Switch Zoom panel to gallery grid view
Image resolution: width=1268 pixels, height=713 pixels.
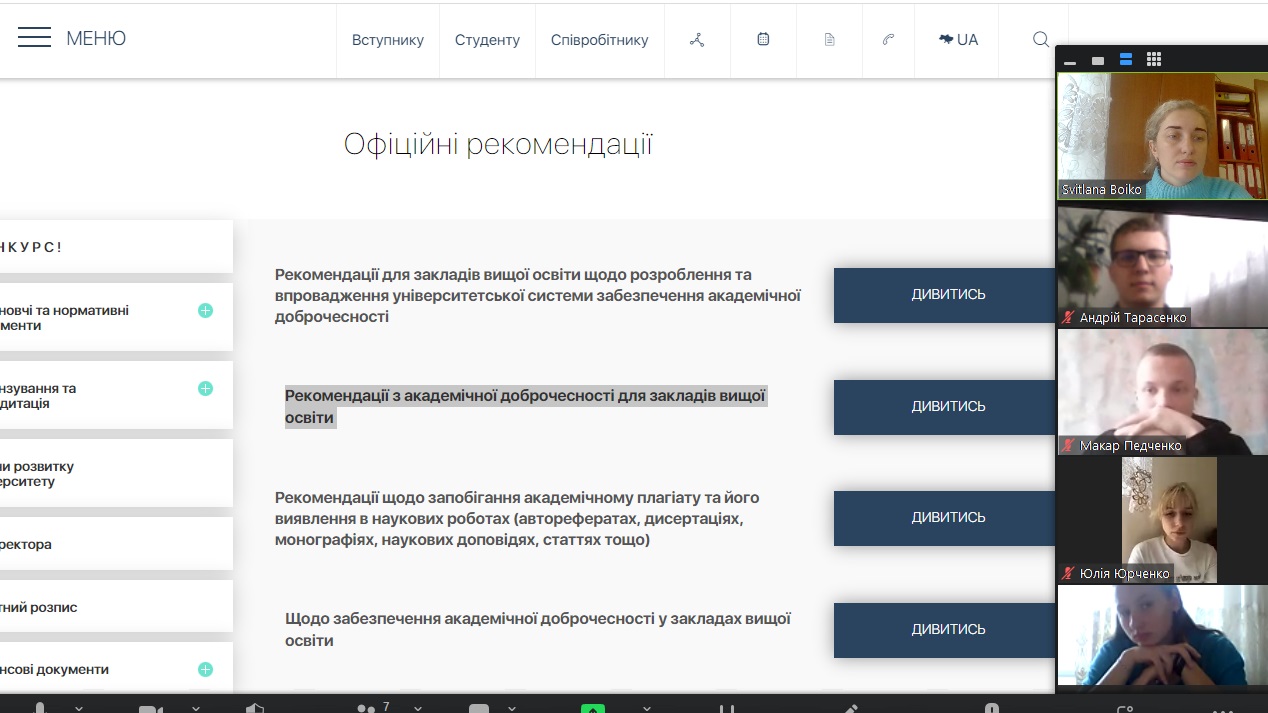point(1154,60)
